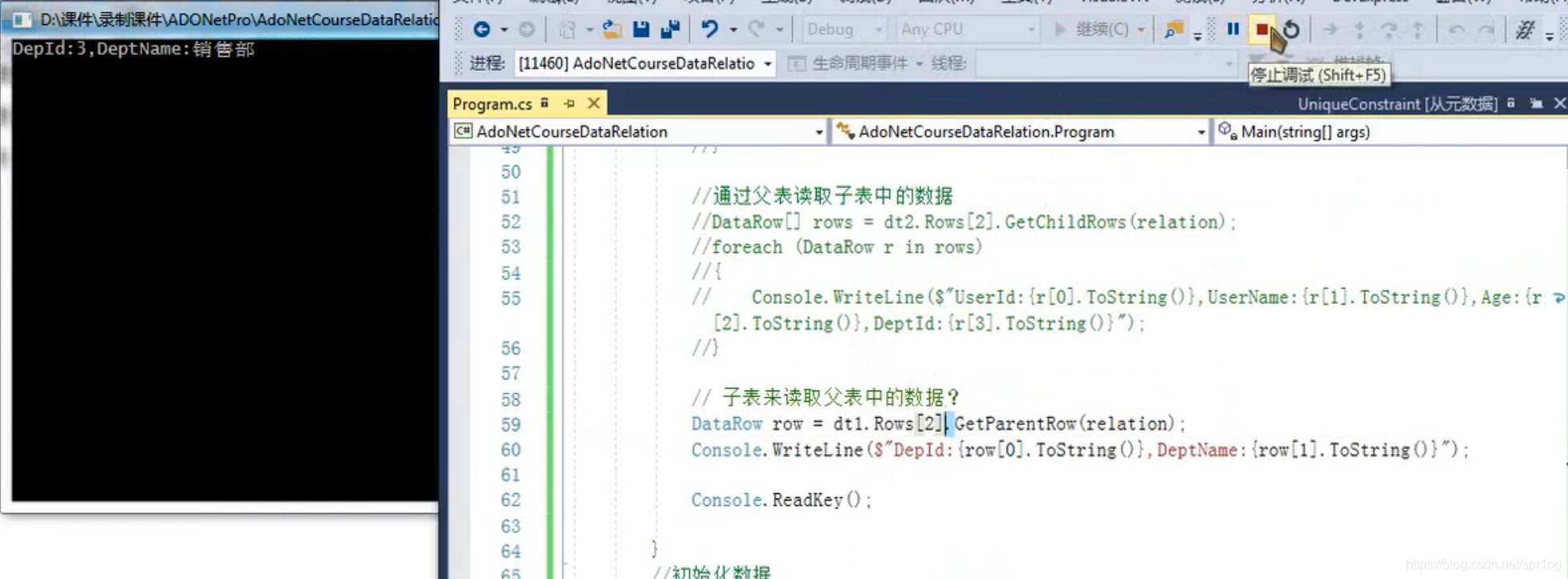Close the UniqueConstraint preview tab
Viewport: 1568px width, 579px height.
(1560, 103)
